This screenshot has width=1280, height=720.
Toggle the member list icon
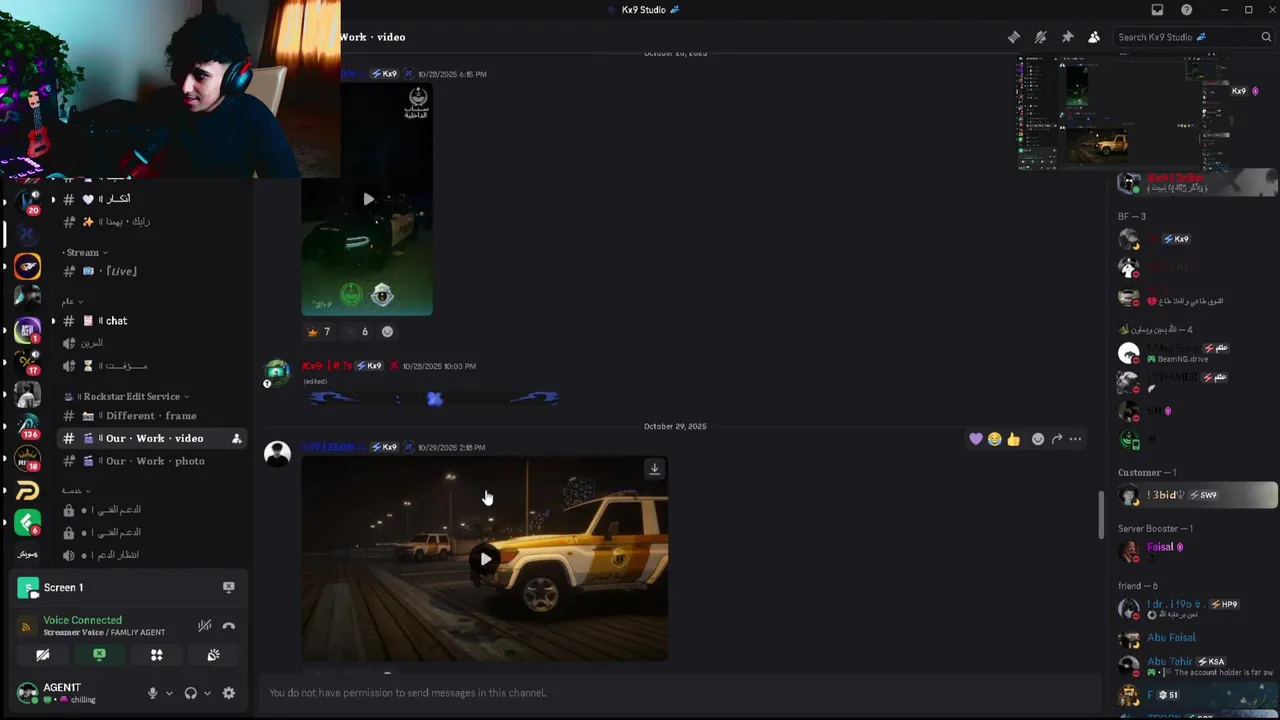tap(1094, 37)
